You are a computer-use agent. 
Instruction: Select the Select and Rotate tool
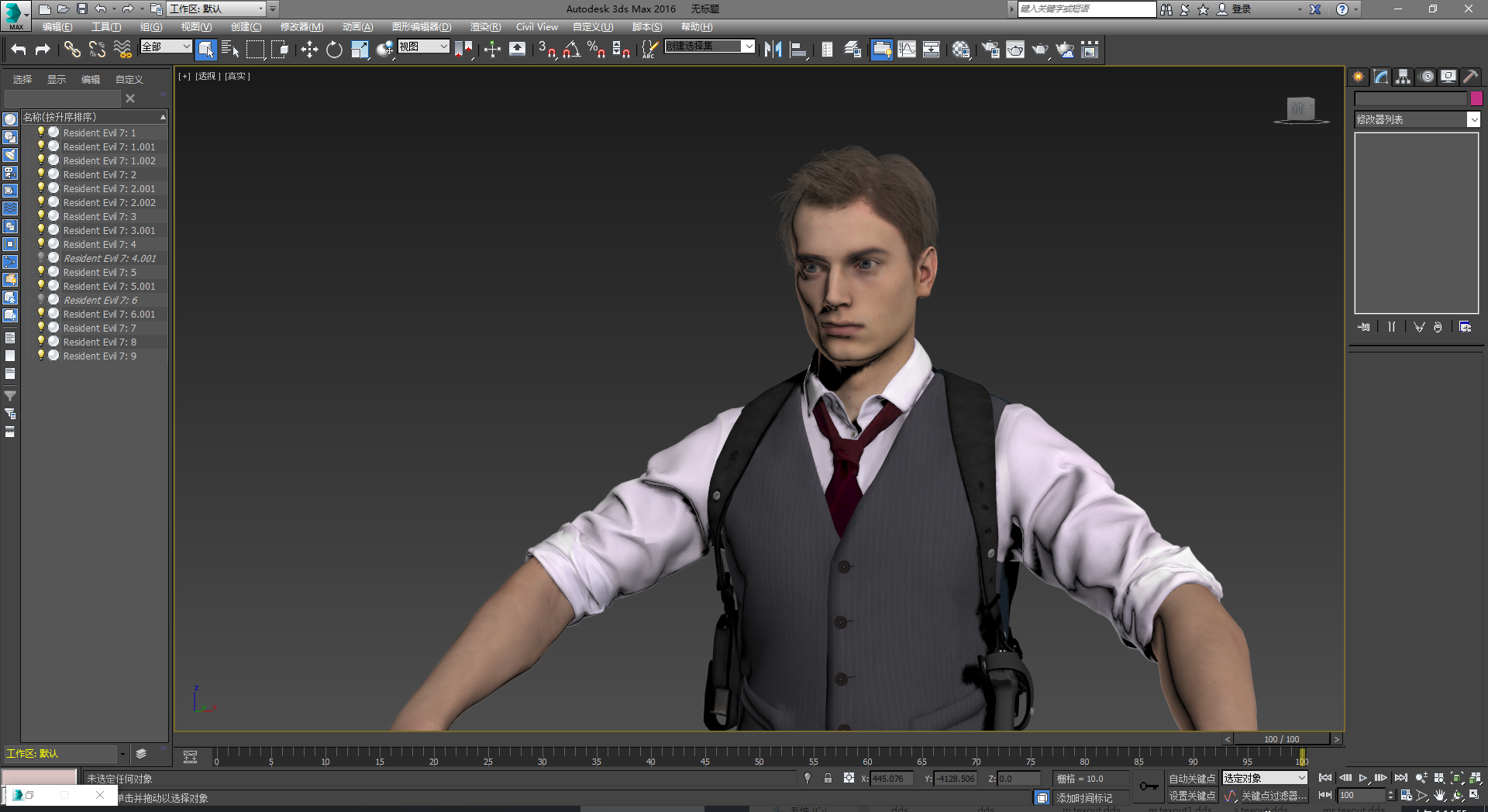334,50
